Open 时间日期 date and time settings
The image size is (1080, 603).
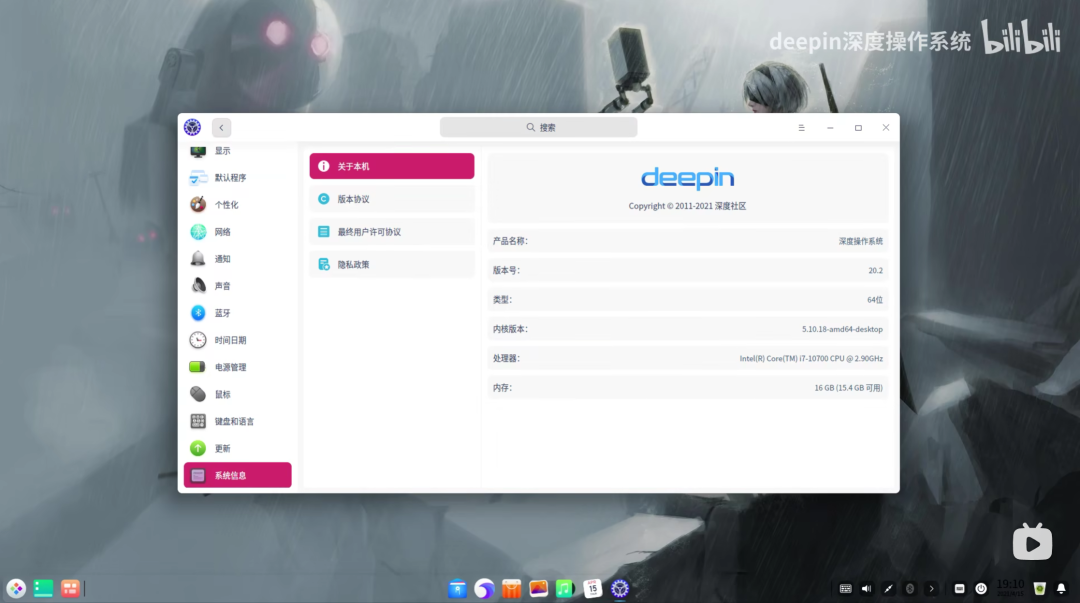click(237, 340)
